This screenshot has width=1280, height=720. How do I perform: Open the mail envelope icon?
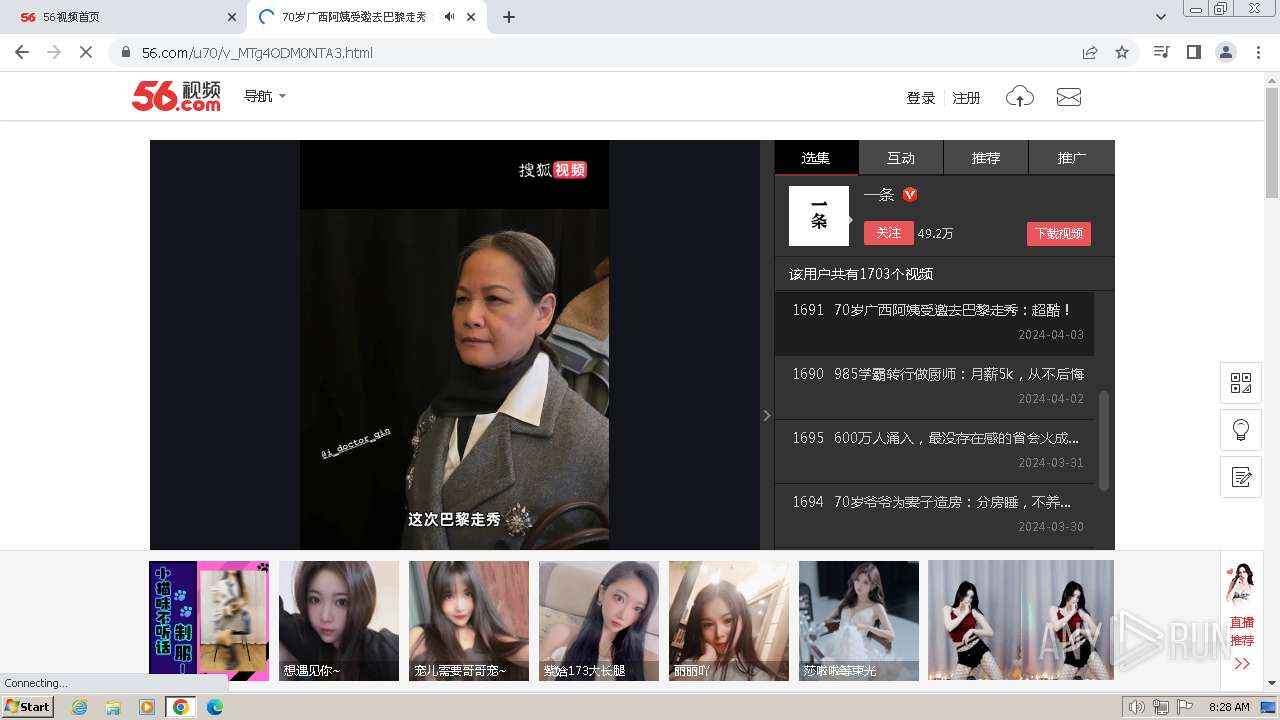point(1069,97)
